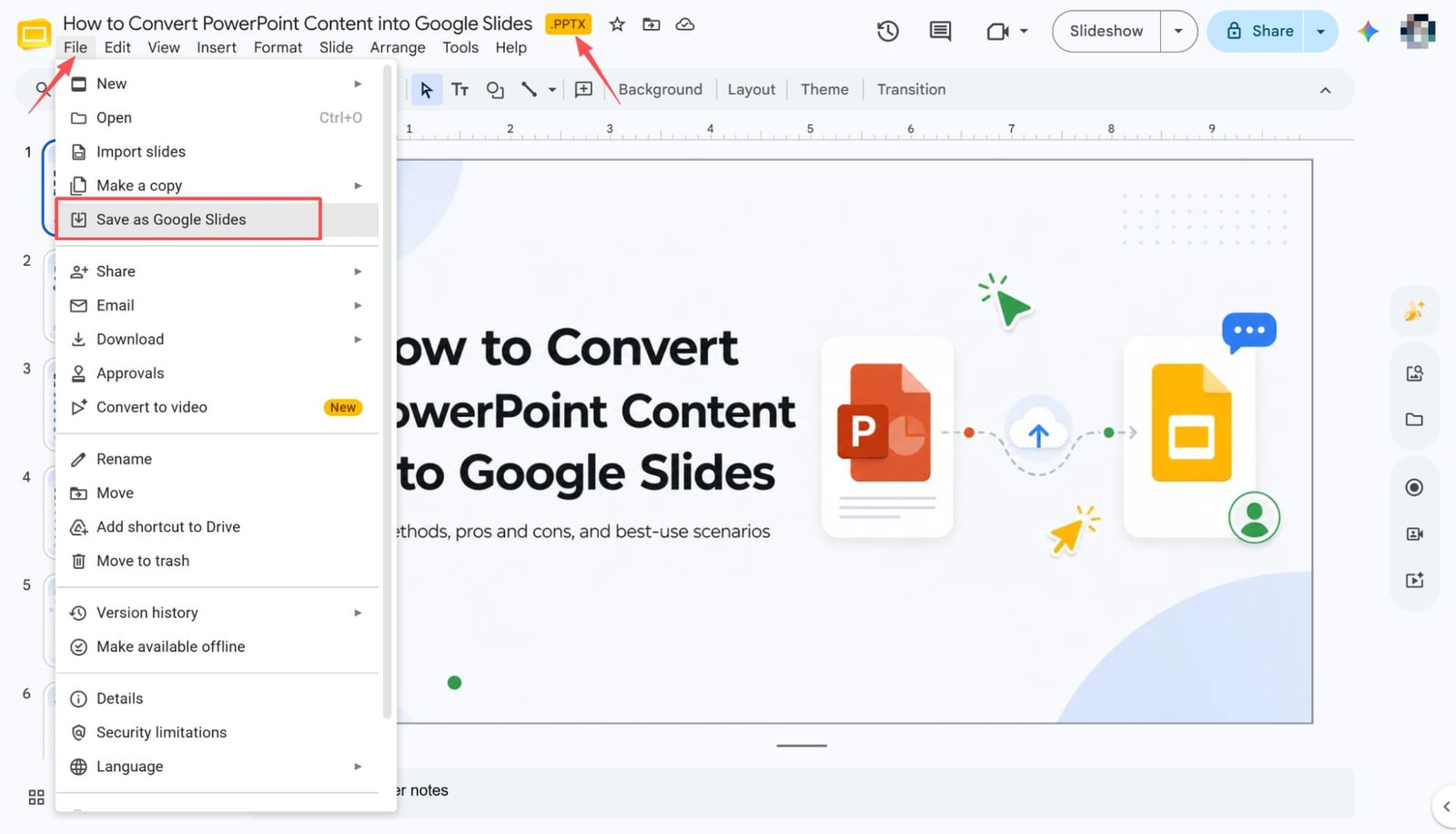1456x834 pixels.
Task: Star this presentation
Action: [x=617, y=25]
